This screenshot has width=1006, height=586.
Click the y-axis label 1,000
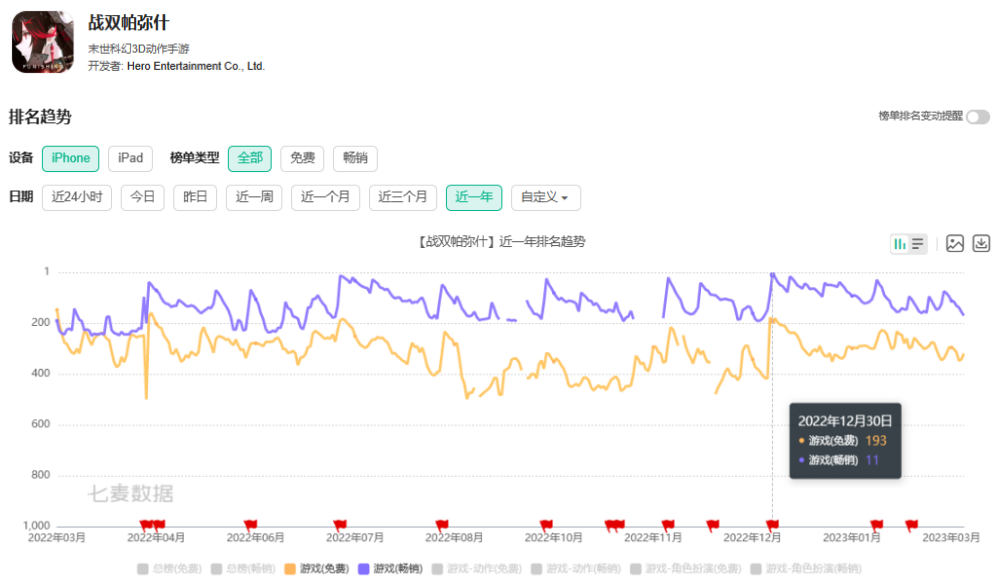tap(37, 526)
